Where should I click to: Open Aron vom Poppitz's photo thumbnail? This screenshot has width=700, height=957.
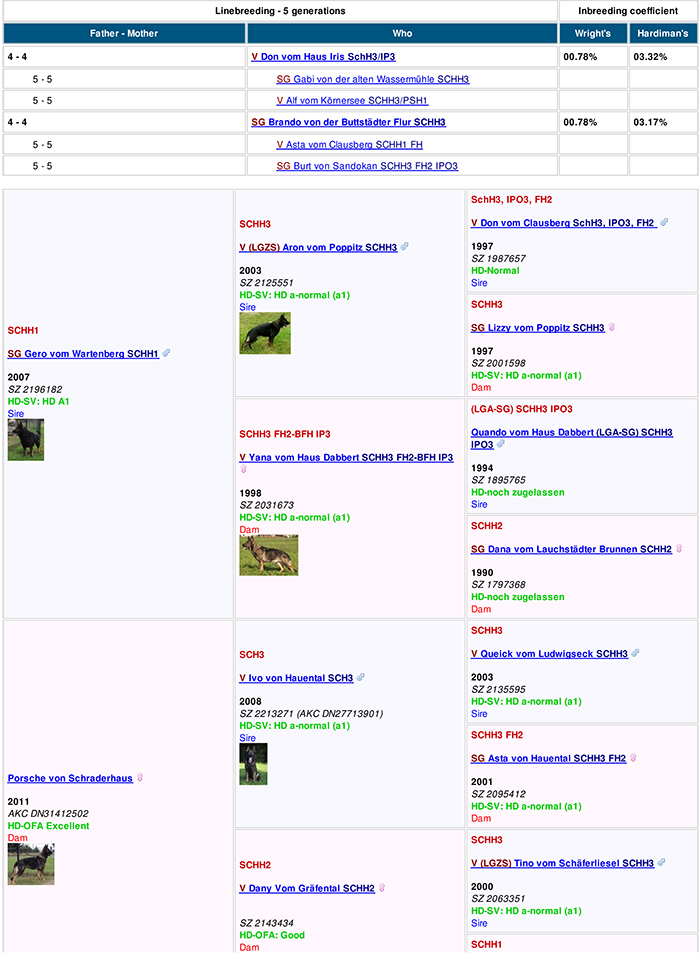265,333
